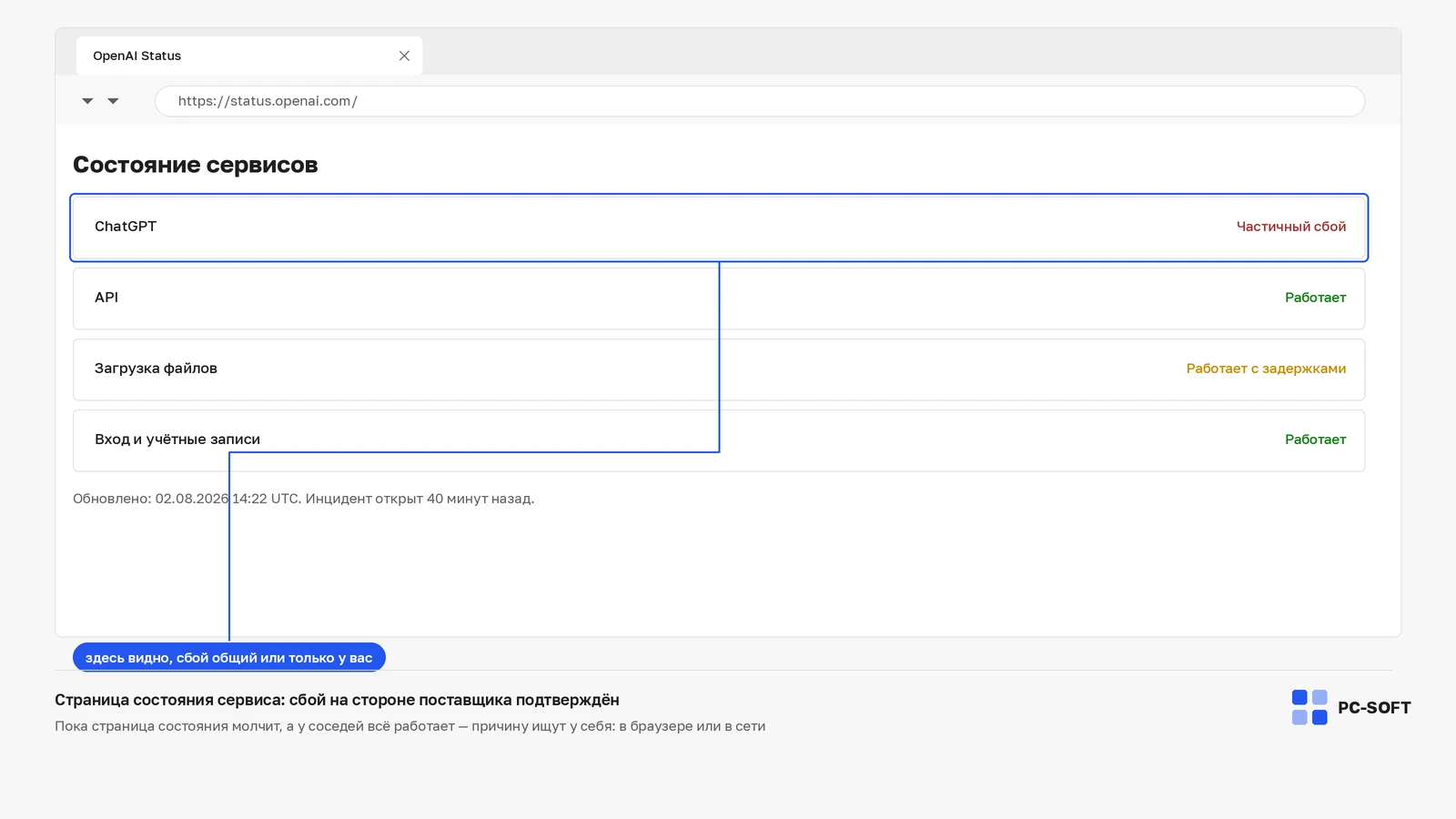Click the PC-SOFT brand name text

point(1374,708)
